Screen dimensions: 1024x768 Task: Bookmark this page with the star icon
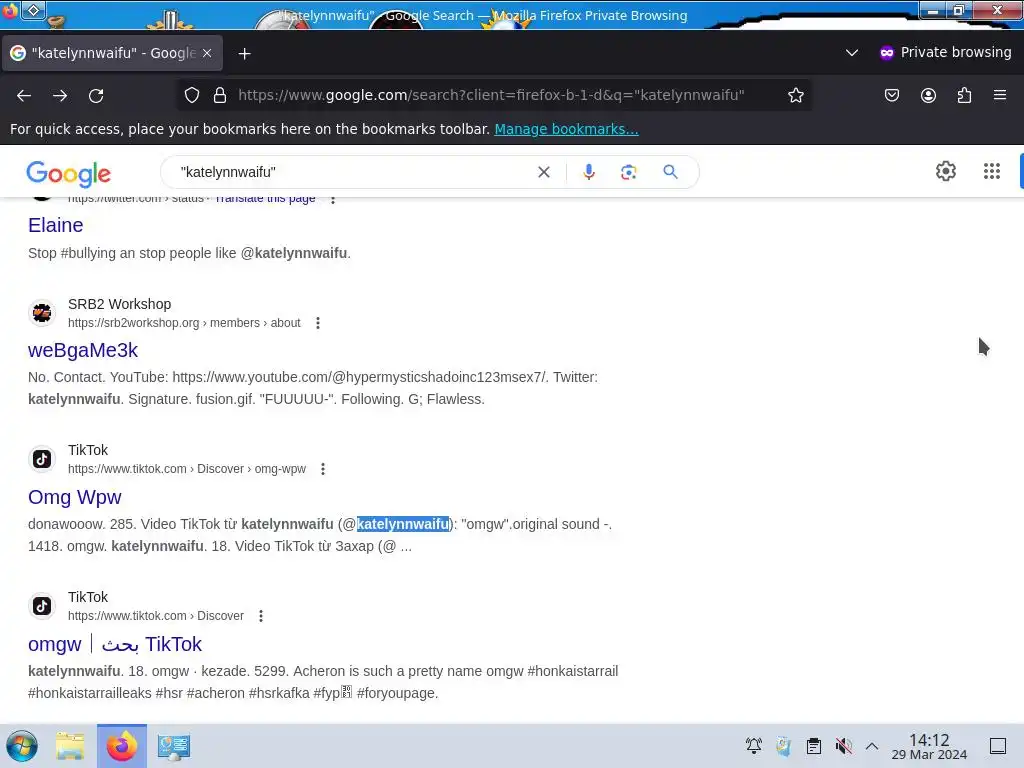pos(795,95)
